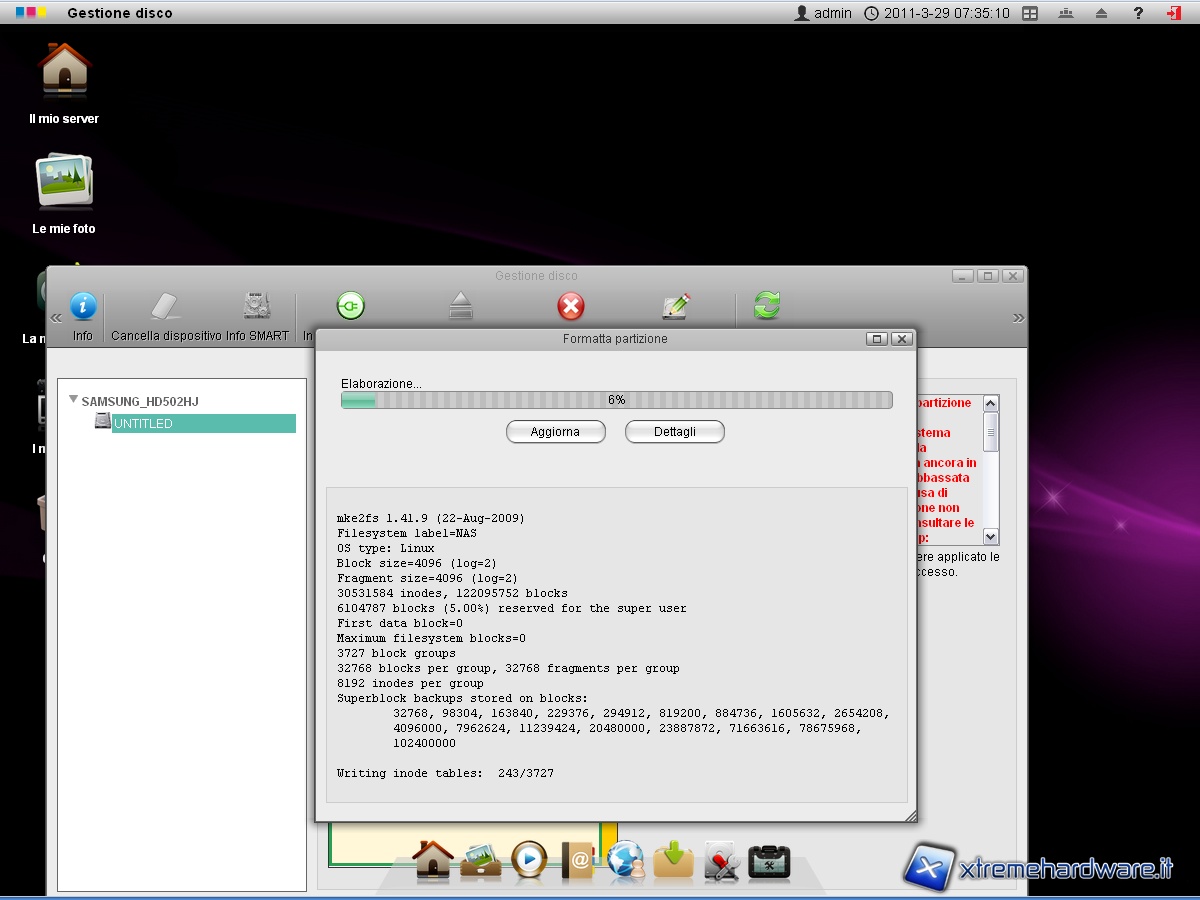Open the disk tools icon in dock
This screenshot has height=900, width=1200.
coord(721,860)
